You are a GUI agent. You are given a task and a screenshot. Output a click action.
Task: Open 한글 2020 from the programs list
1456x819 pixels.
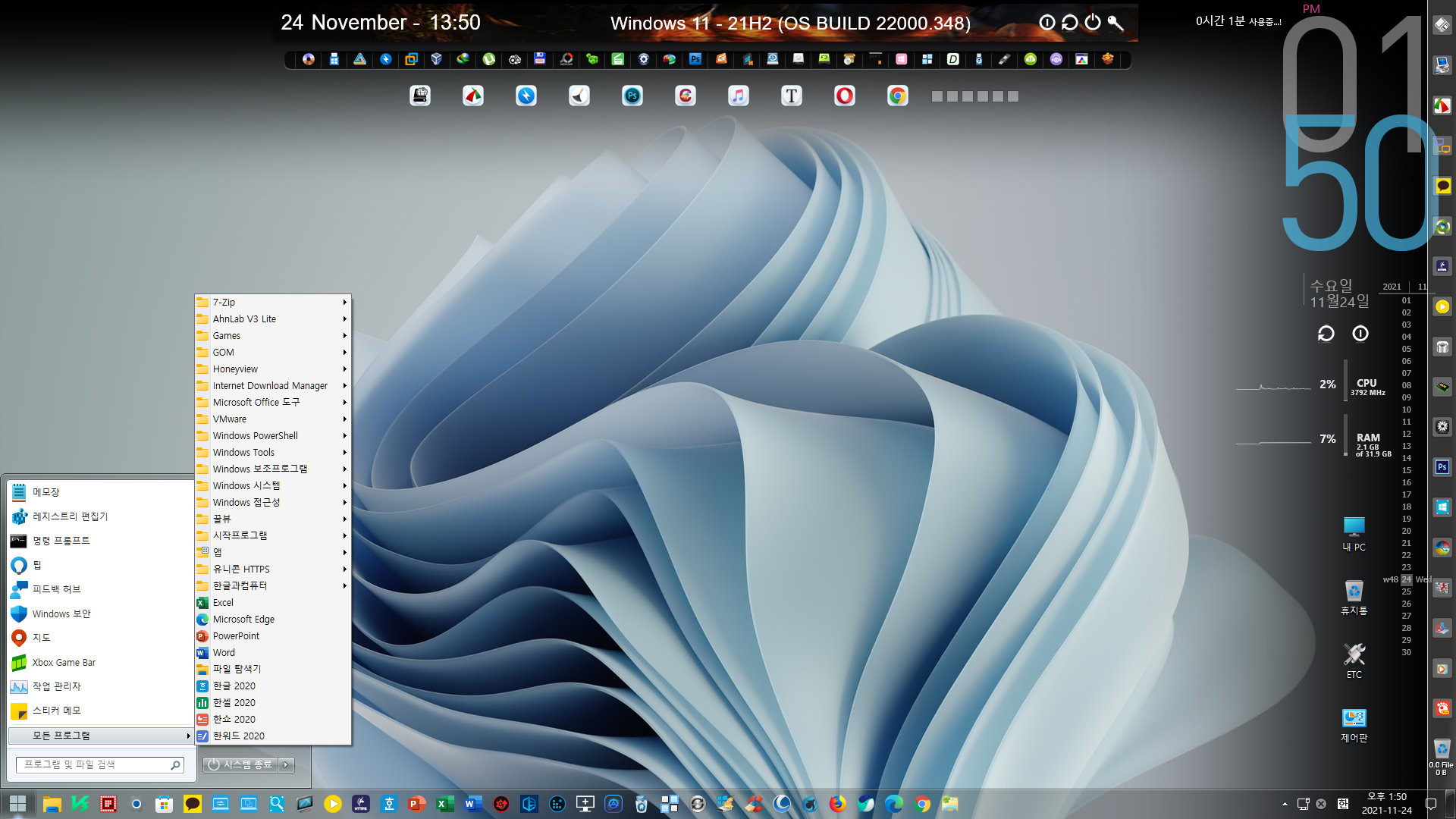[273, 686]
